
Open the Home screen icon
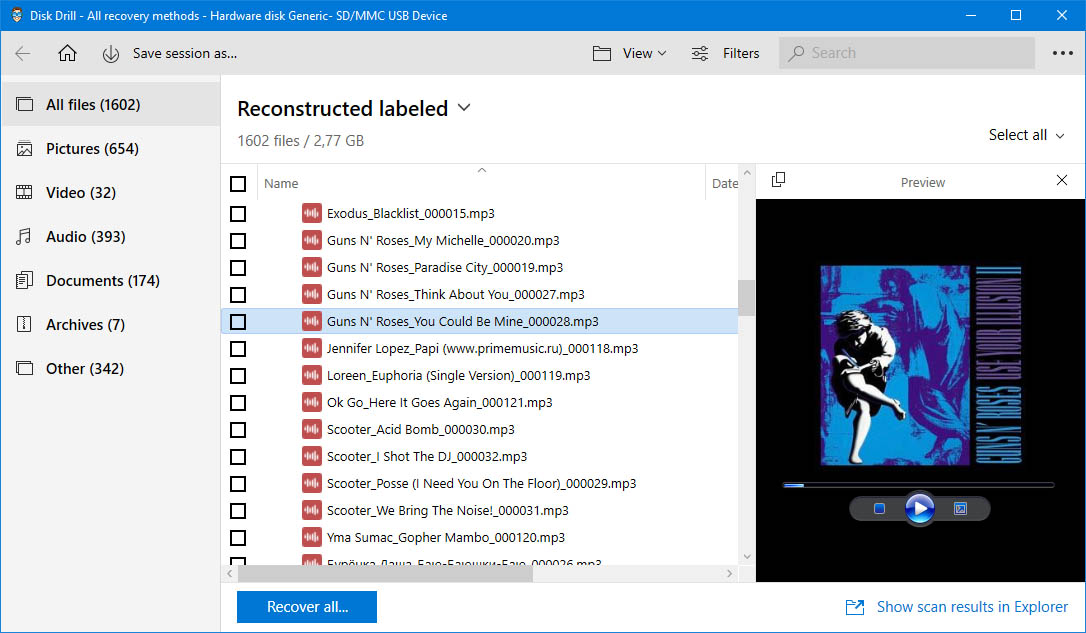click(x=67, y=53)
